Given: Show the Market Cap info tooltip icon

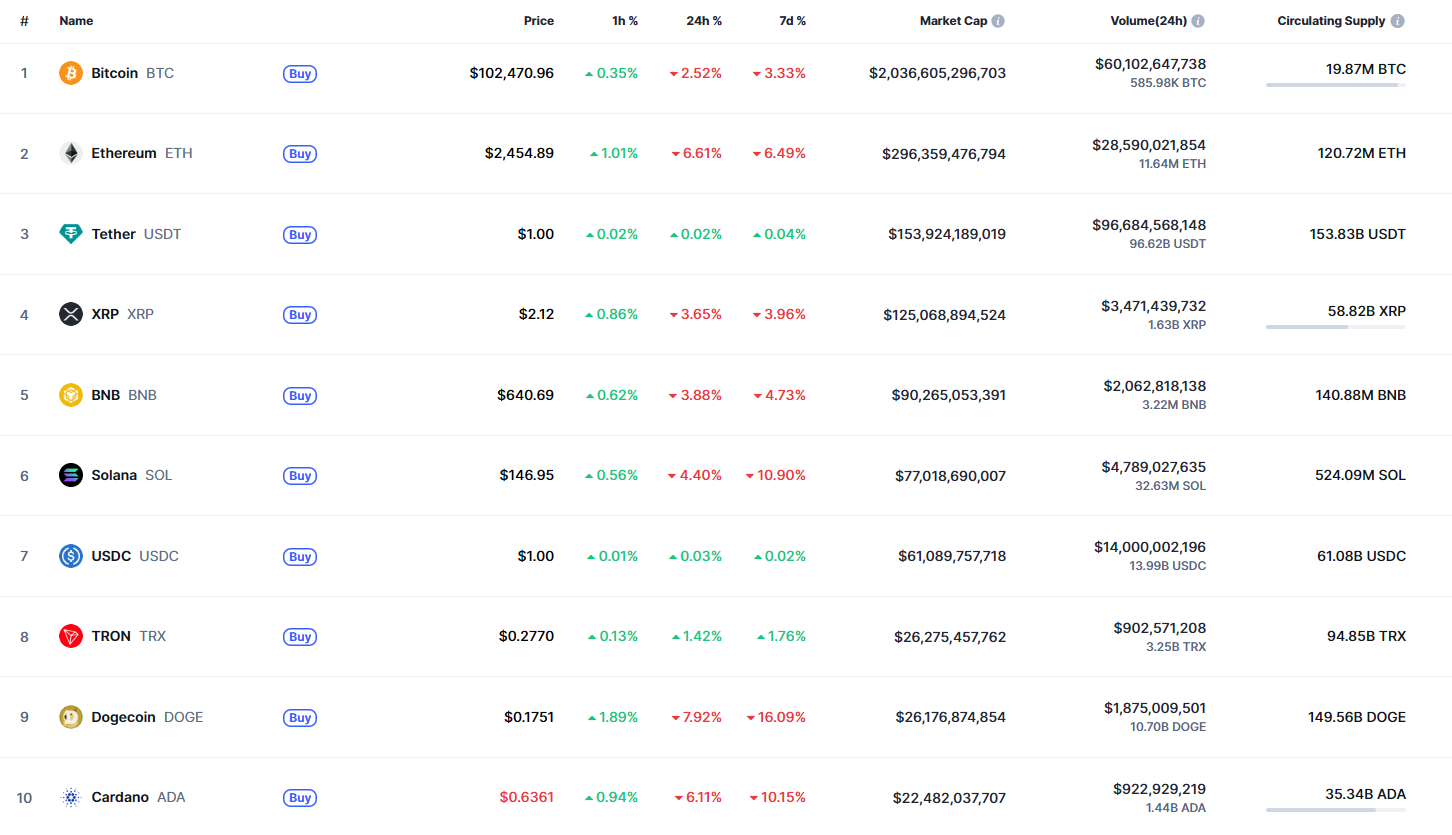Looking at the screenshot, I should [x=998, y=21].
